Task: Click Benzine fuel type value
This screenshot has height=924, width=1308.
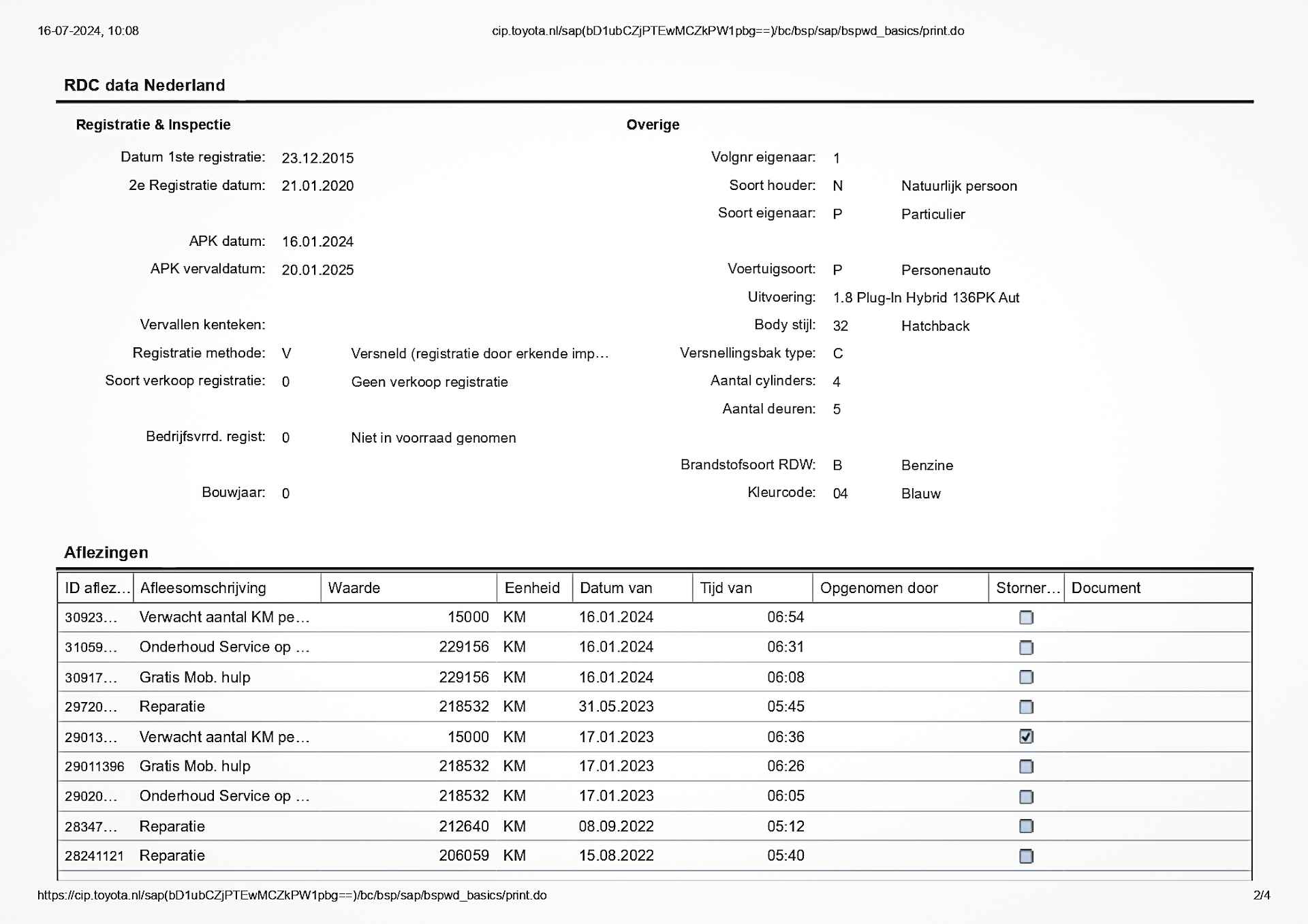Action: tap(926, 465)
